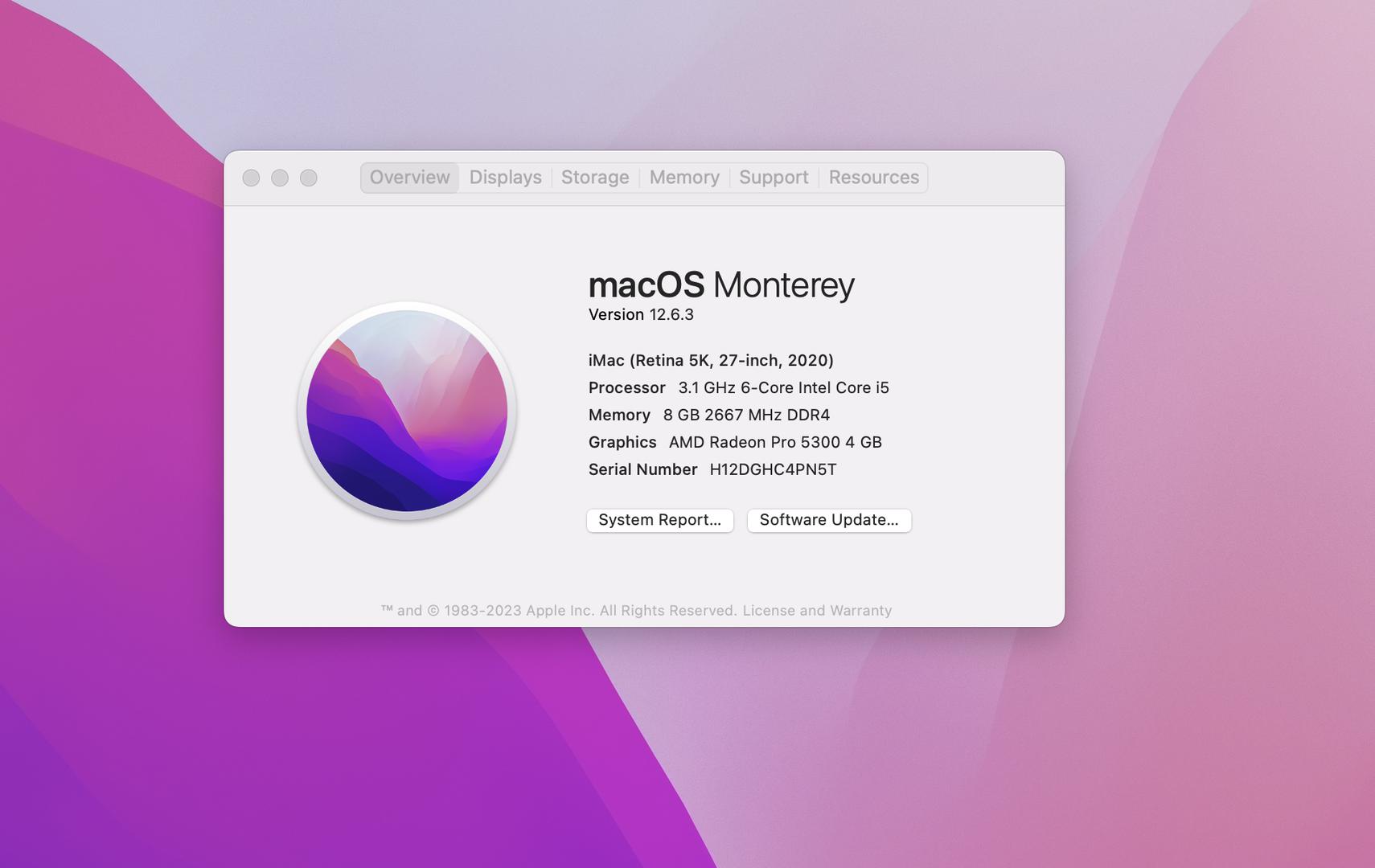This screenshot has height=868, width=1375.
Task: Click the macOS Monterey logo image
Action: [407, 411]
